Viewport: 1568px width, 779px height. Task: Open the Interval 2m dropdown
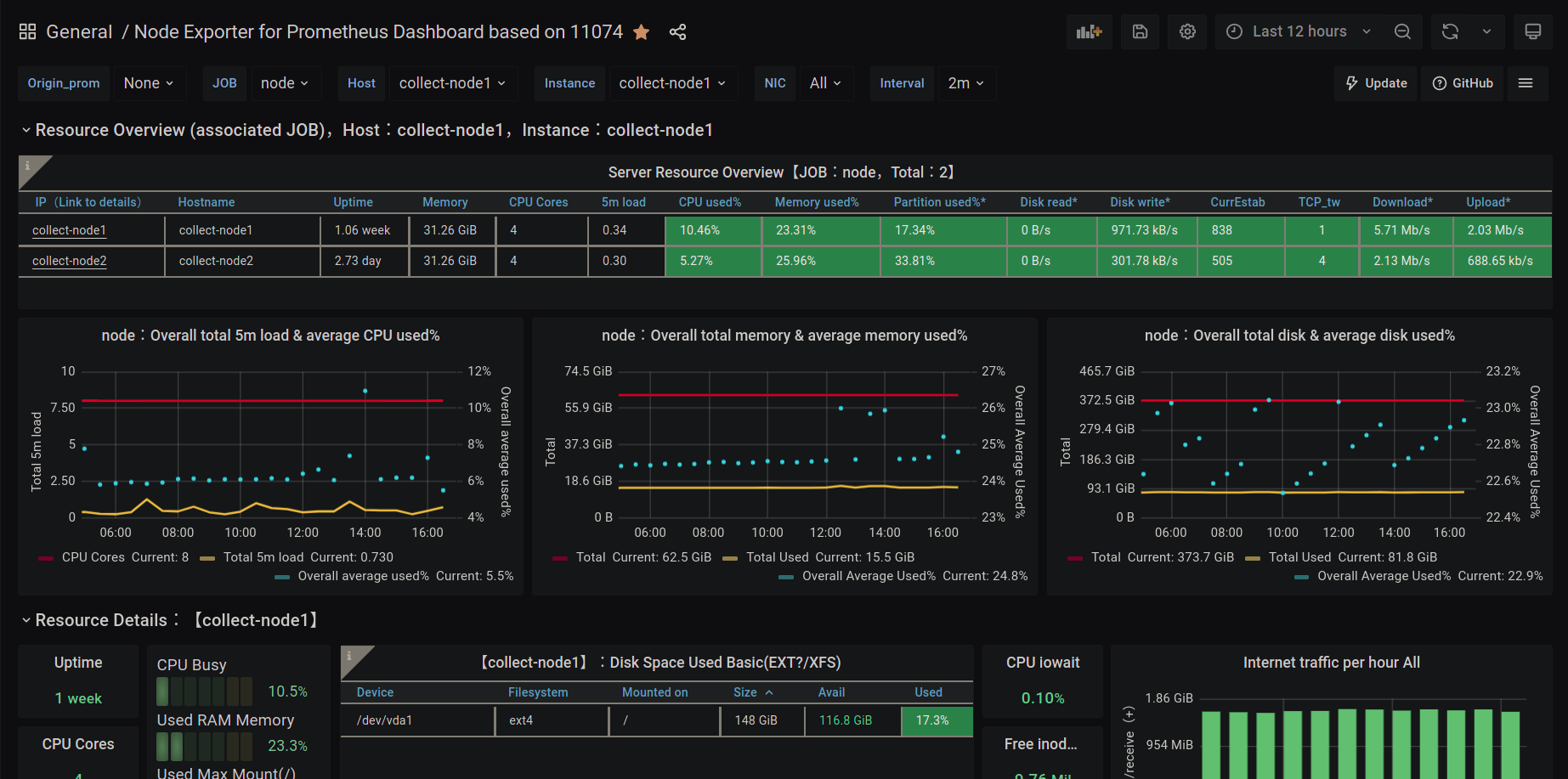(965, 83)
